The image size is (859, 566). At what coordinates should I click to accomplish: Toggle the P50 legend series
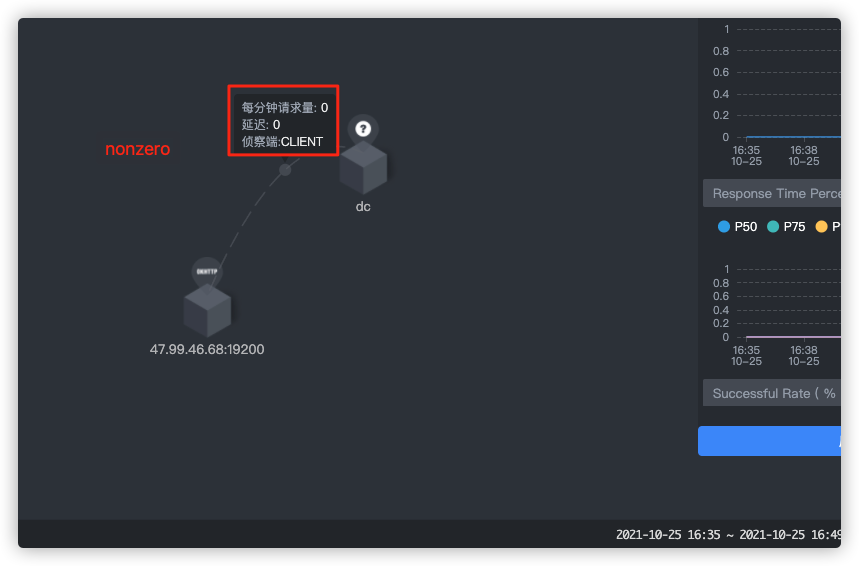tap(737, 227)
